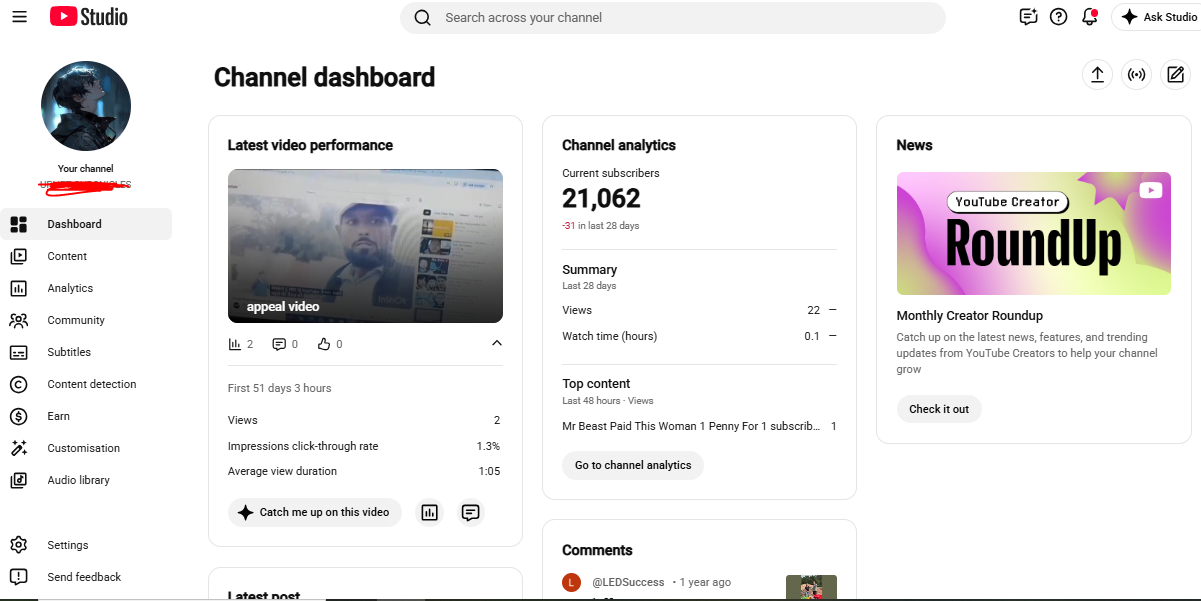1201x601 pixels.
Task: Open Customisation in the sidebar
Action: pyautogui.click(x=86, y=448)
